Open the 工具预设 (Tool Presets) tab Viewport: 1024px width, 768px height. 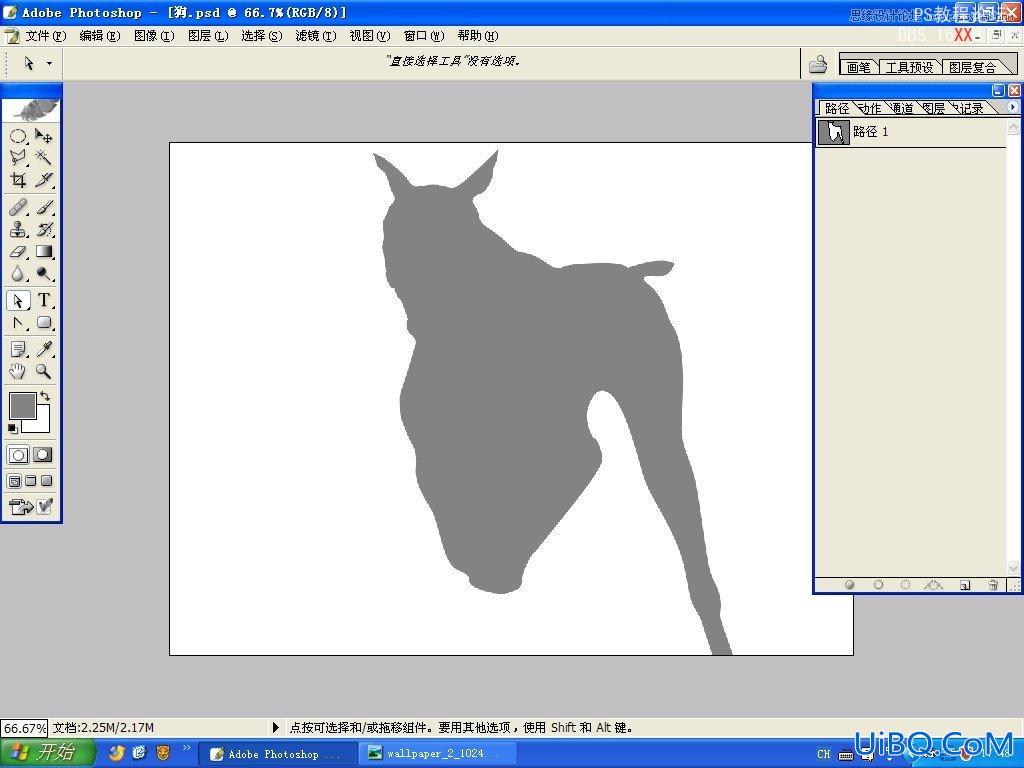point(909,67)
